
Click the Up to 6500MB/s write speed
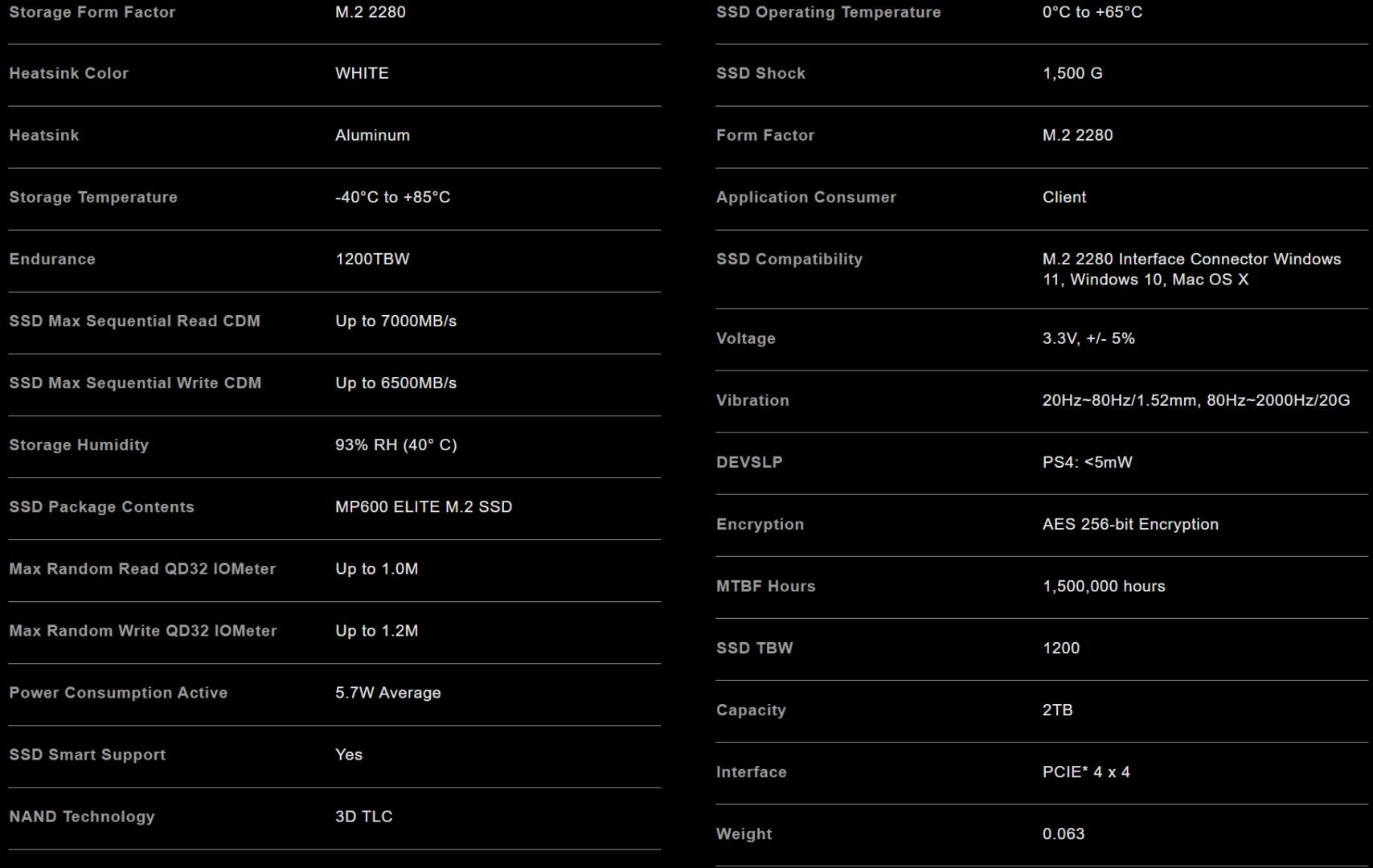396,383
